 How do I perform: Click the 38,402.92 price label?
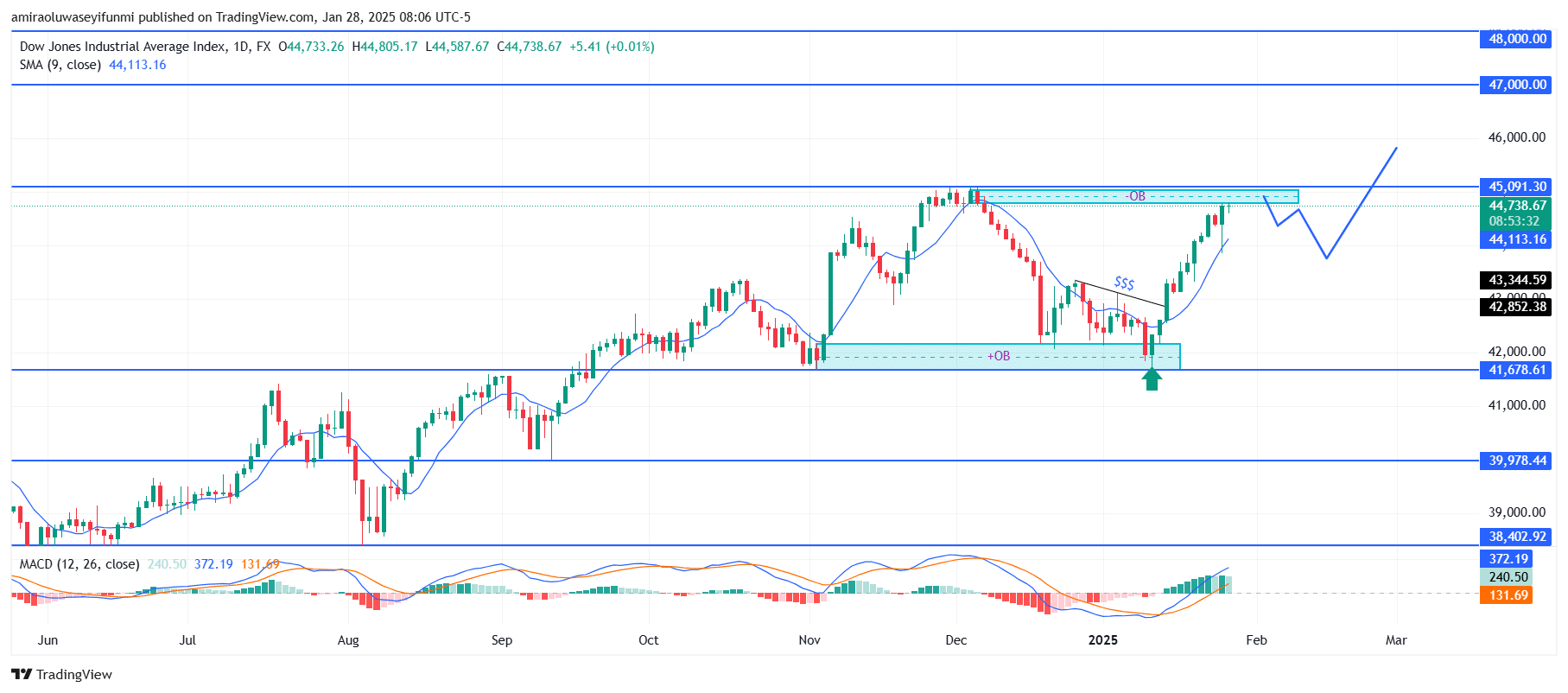click(x=1516, y=537)
